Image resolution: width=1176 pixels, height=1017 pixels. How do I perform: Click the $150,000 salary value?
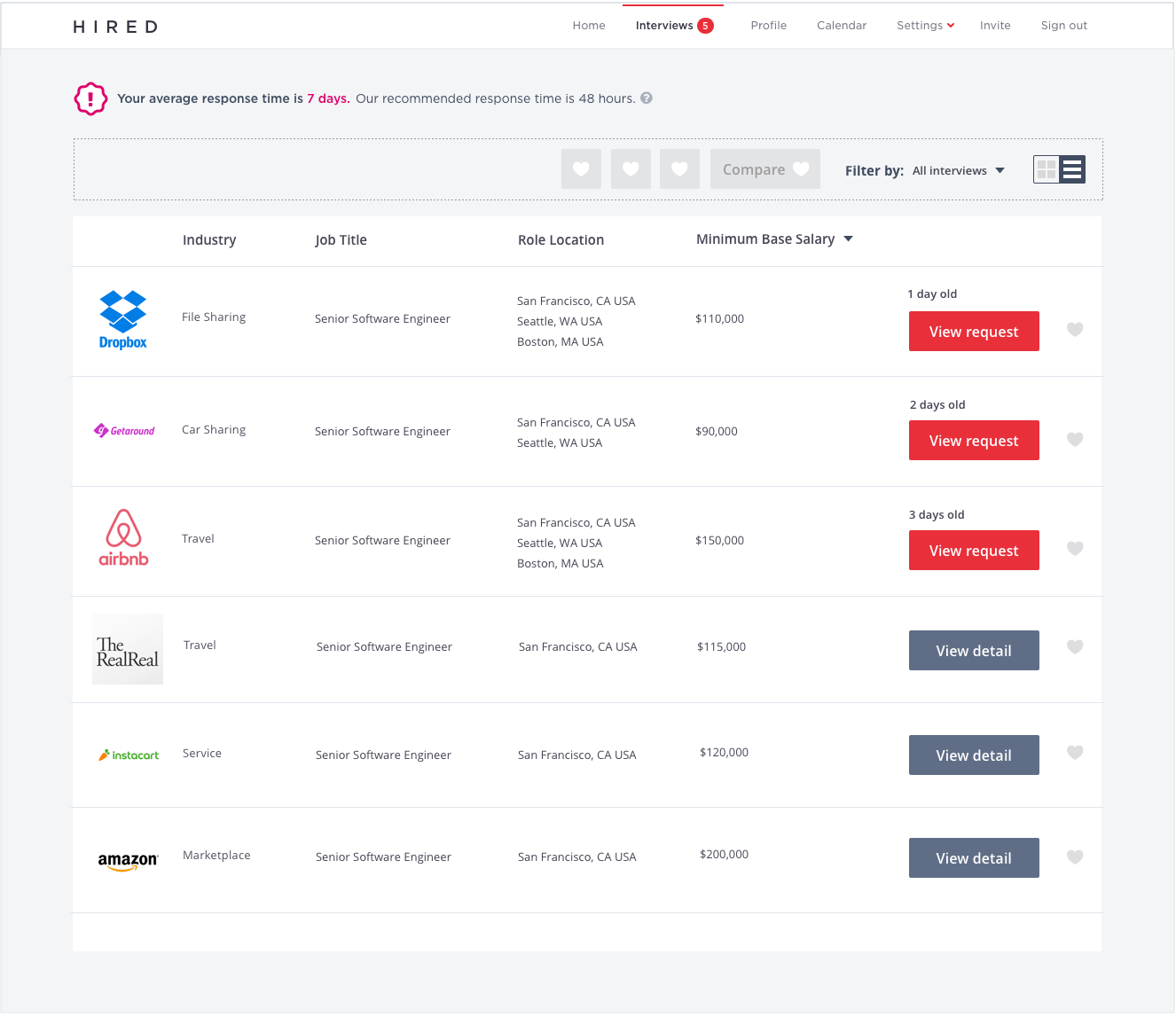coord(719,541)
